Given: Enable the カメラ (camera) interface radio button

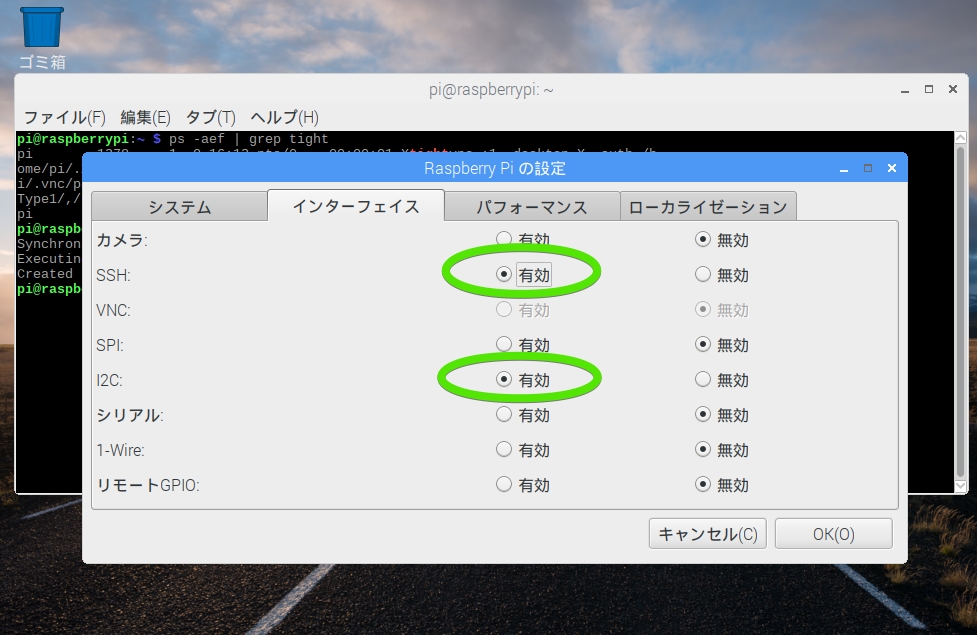Looking at the screenshot, I should pyautogui.click(x=504, y=239).
